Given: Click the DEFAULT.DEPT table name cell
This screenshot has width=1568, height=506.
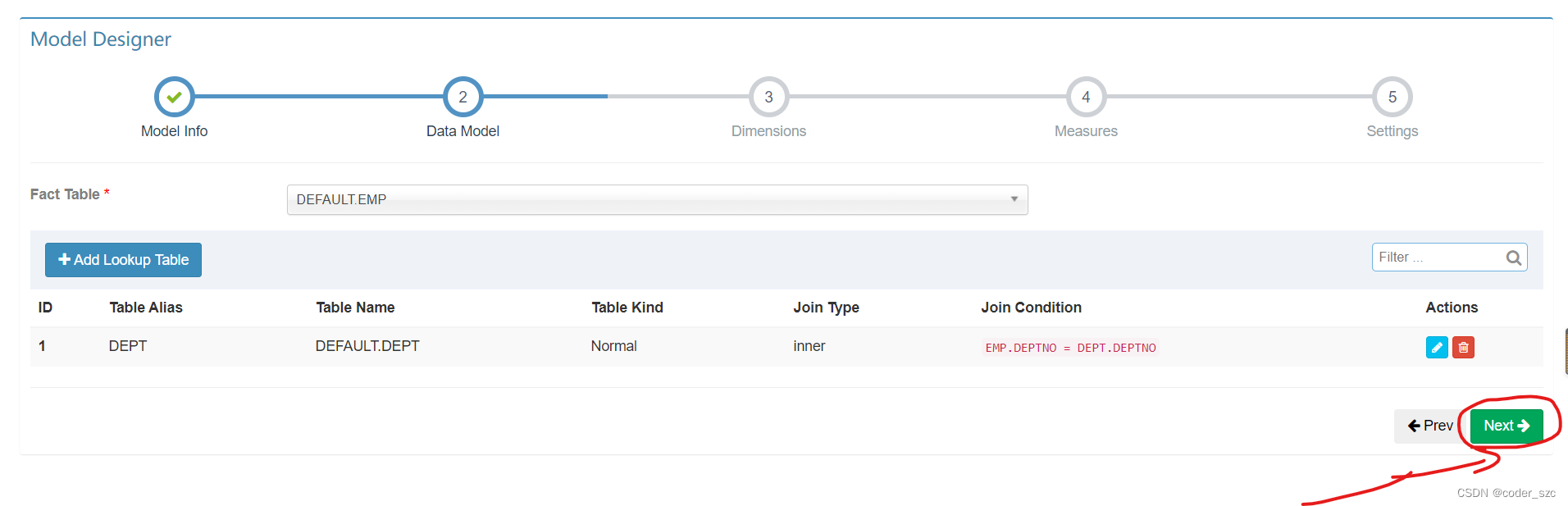Looking at the screenshot, I should [367, 346].
